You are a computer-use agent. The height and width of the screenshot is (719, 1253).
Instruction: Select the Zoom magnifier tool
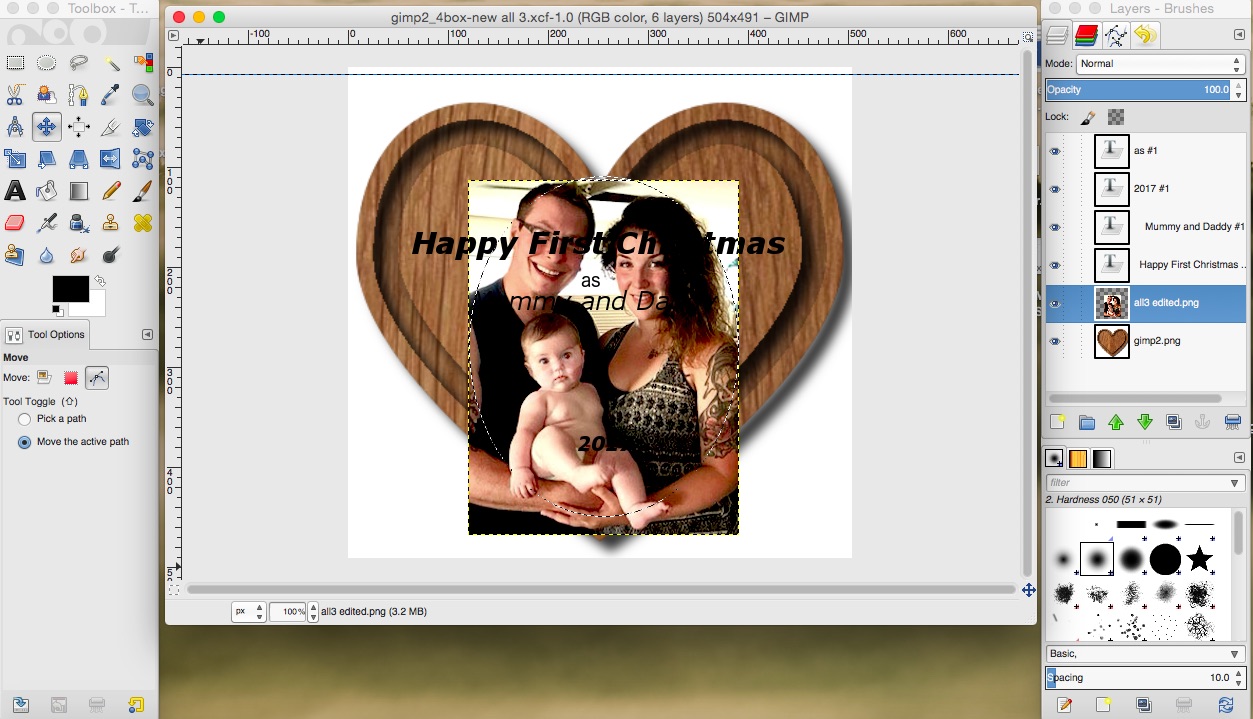click(x=143, y=95)
